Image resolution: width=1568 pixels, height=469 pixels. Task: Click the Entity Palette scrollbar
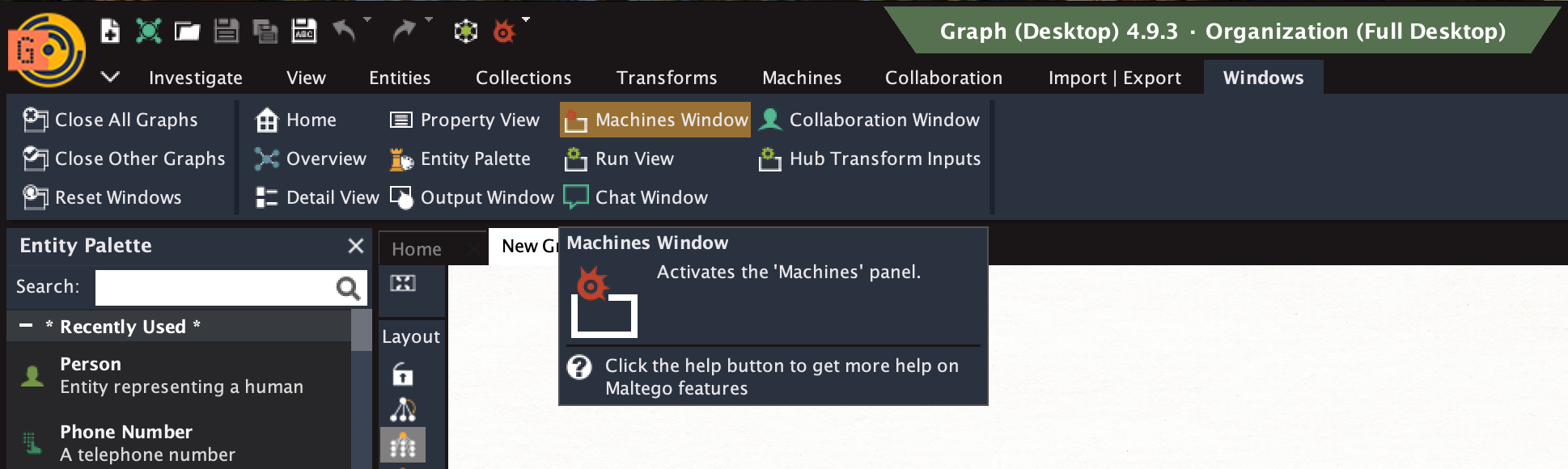pos(361,330)
